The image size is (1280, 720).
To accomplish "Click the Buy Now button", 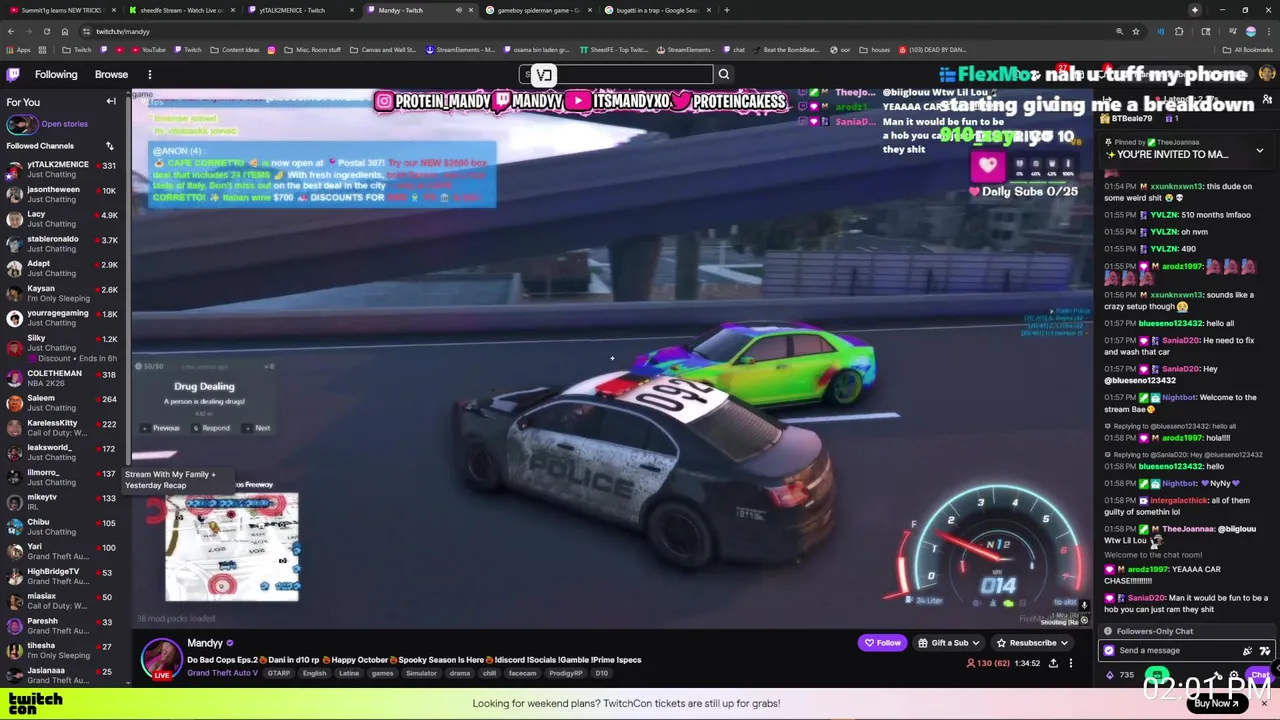I will pos(1216,703).
